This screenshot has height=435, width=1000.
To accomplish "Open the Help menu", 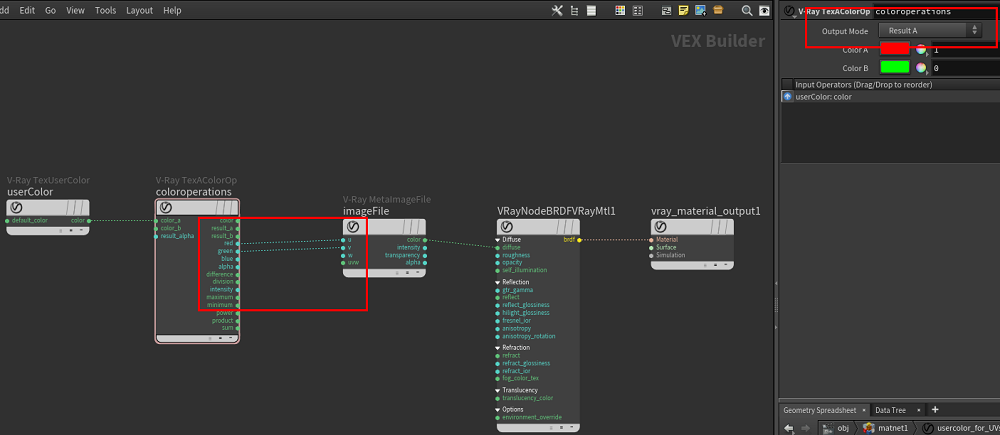I will 172,10.
